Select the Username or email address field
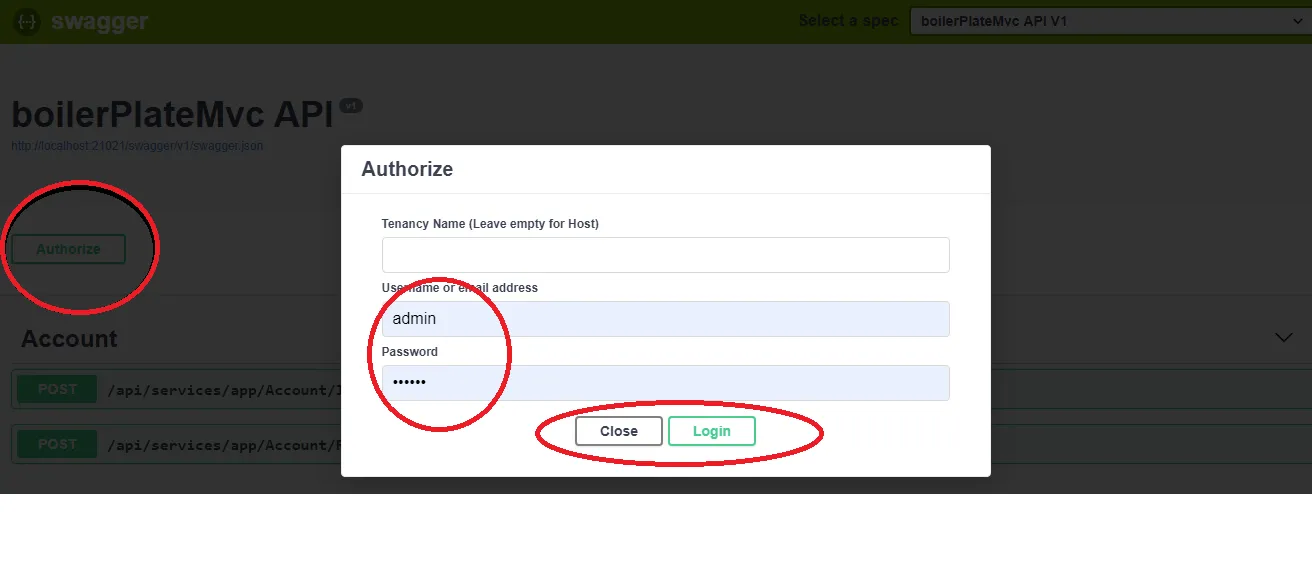Screen dimensions: 1312x586 665,319
